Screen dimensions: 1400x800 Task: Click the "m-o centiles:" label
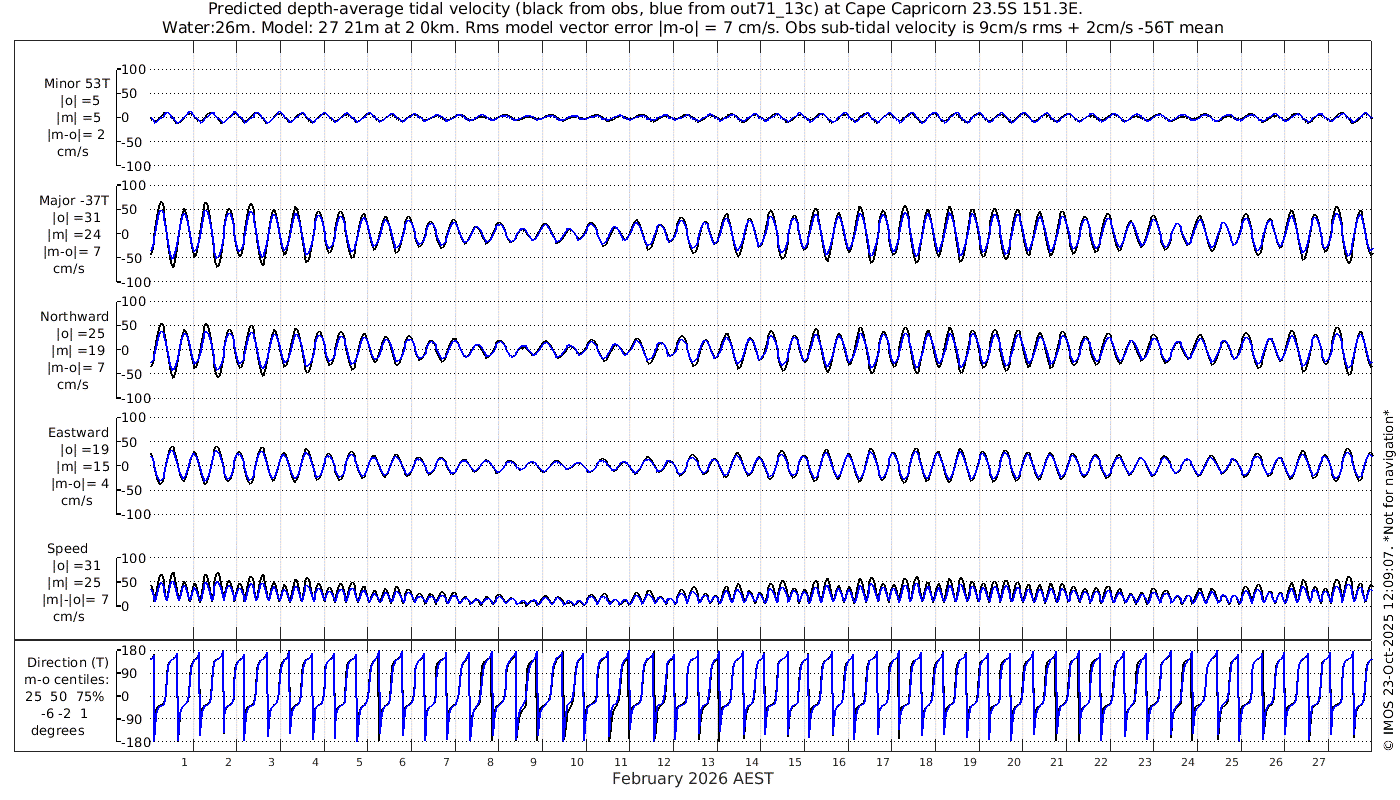point(65,679)
